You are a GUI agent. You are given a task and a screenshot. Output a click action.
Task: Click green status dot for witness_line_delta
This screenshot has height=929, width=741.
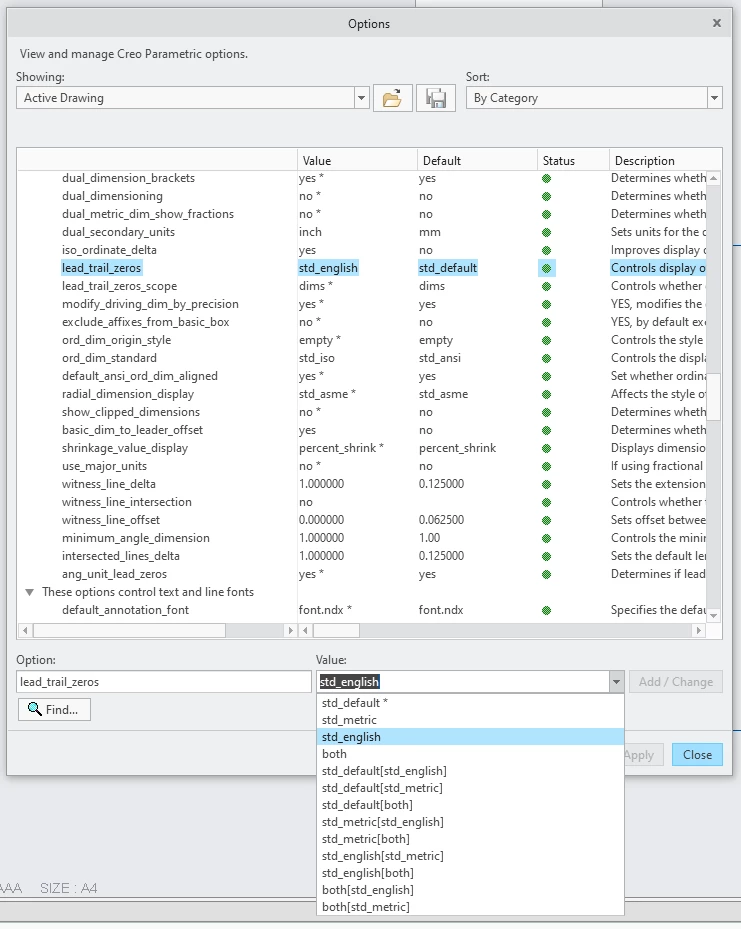click(546, 484)
